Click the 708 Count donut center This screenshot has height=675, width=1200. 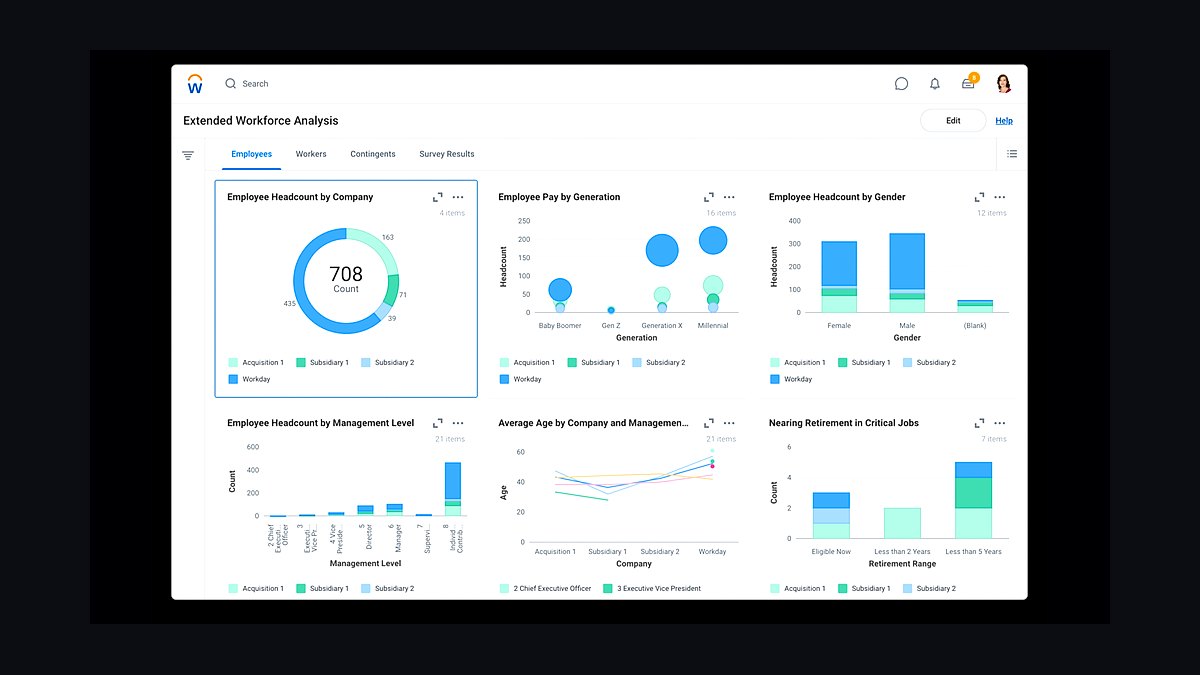tap(346, 279)
